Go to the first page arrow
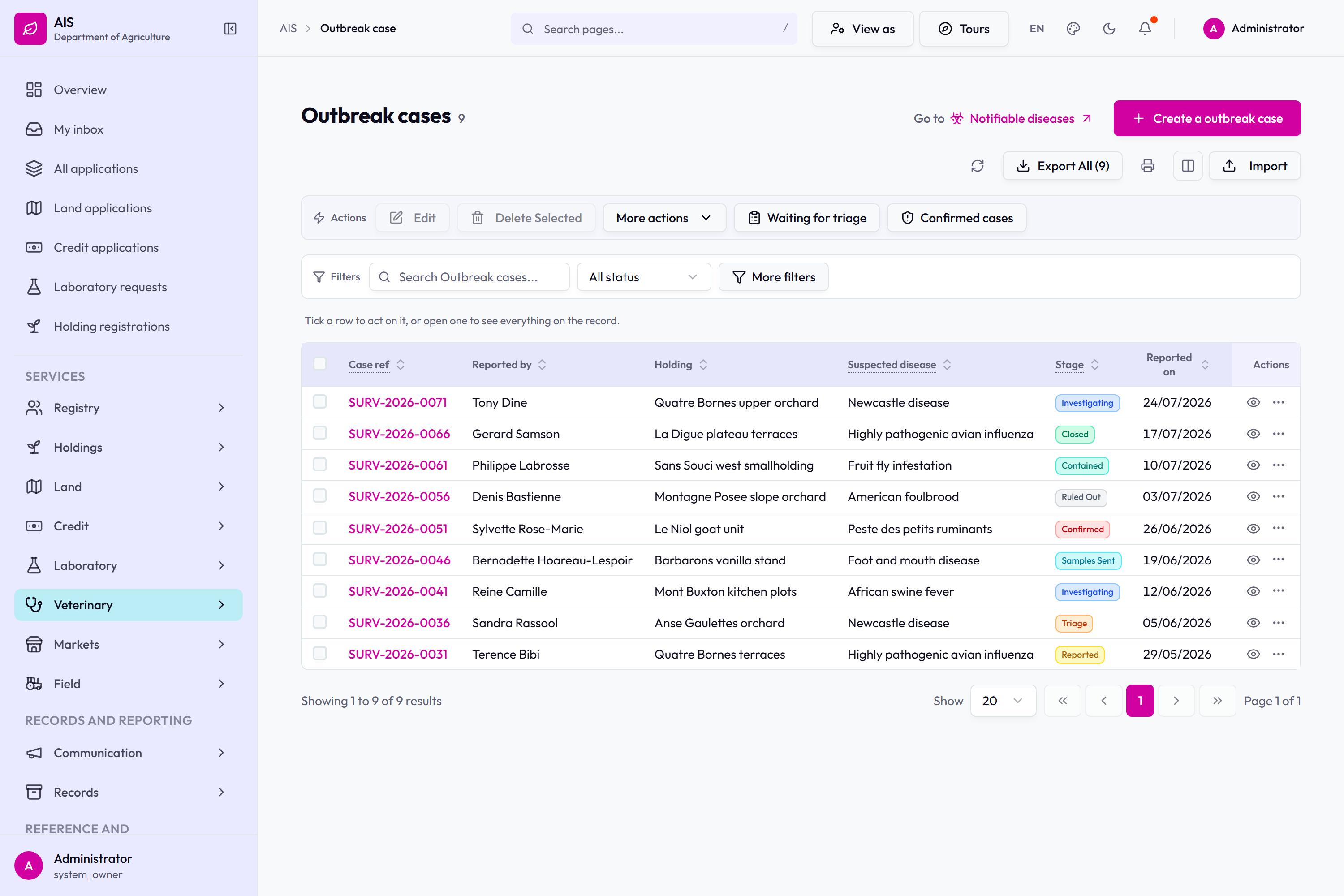Screen dimensions: 1344x896 [x=1062, y=701]
